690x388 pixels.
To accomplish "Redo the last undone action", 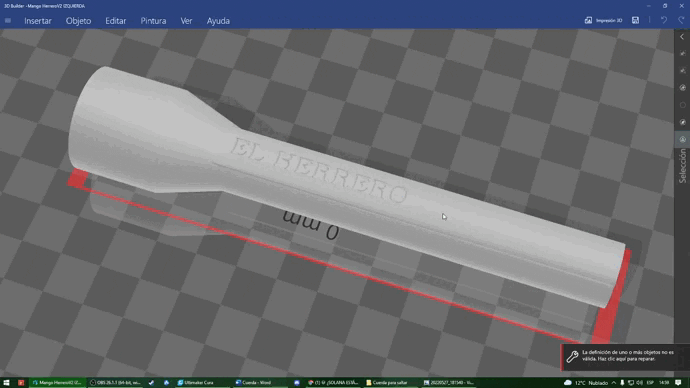I will point(681,20).
